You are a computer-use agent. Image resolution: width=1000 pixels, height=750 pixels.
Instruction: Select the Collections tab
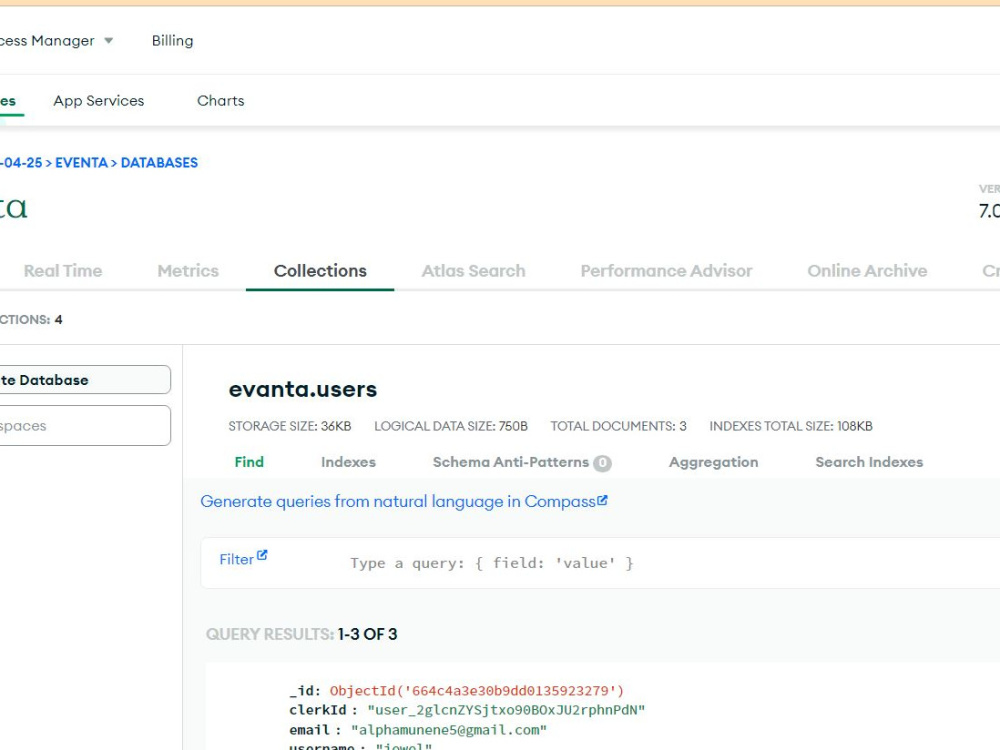pos(320,271)
